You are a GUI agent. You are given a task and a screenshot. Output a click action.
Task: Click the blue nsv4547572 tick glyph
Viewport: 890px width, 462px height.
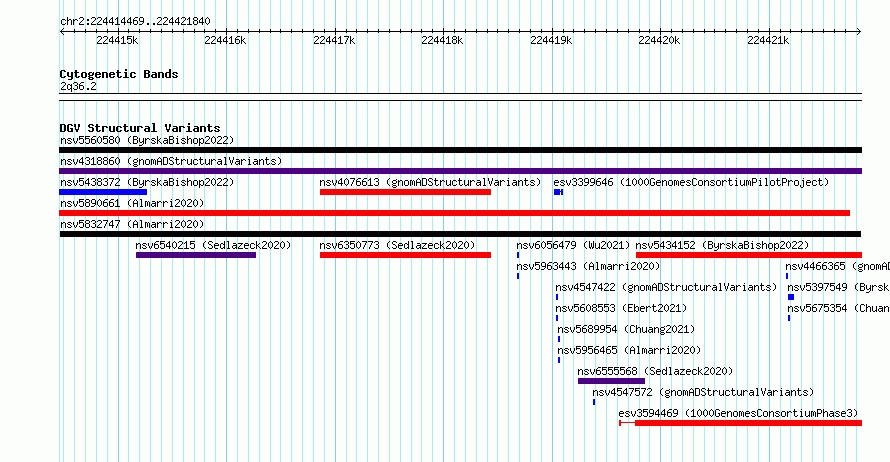pyautogui.click(x=594, y=402)
